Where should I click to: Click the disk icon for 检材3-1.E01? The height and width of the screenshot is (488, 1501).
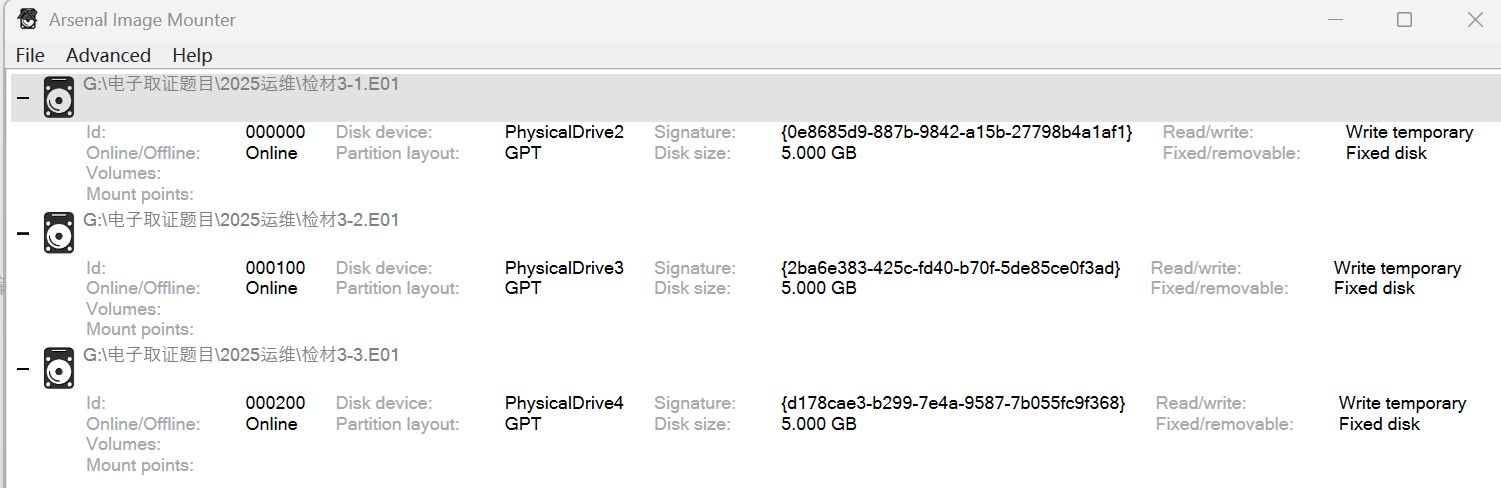(x=59, y=98)
